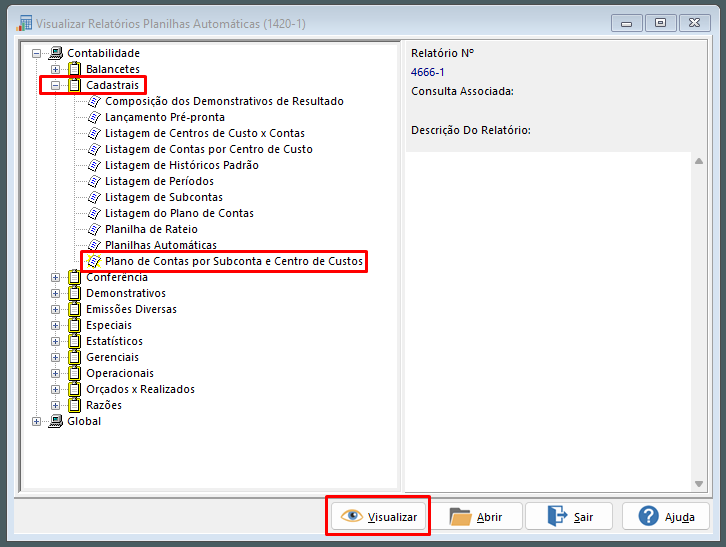Image resolution: width=726 pixels, height=547 pixels.
Task: Click the Balancetes clipboard icon
Action: (75, 69)
